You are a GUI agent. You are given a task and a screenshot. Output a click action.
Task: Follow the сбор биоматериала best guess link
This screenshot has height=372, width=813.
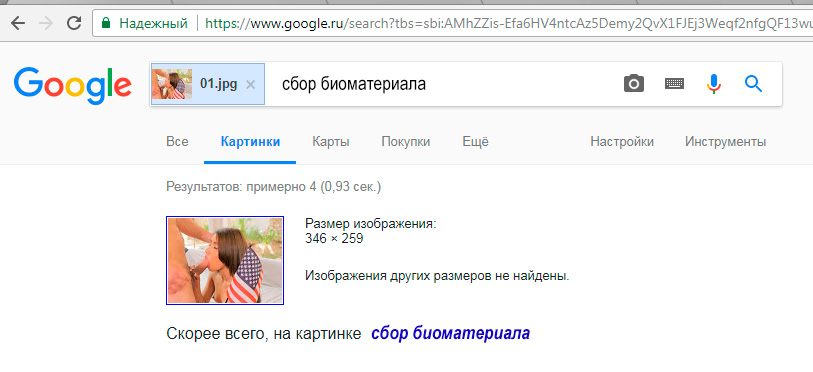pos(451,334)
